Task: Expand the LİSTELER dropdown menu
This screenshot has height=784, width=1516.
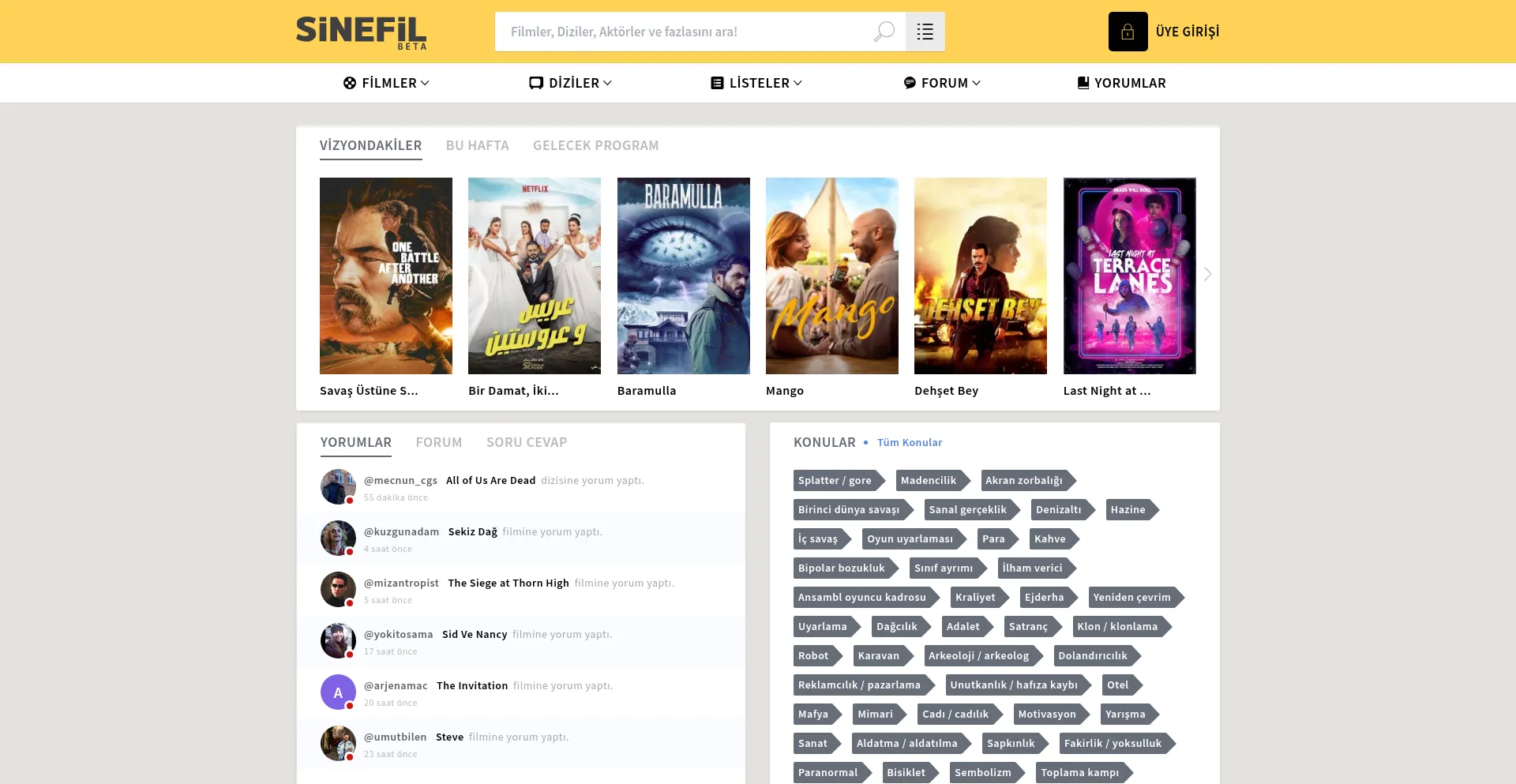Action: (756, 83)
